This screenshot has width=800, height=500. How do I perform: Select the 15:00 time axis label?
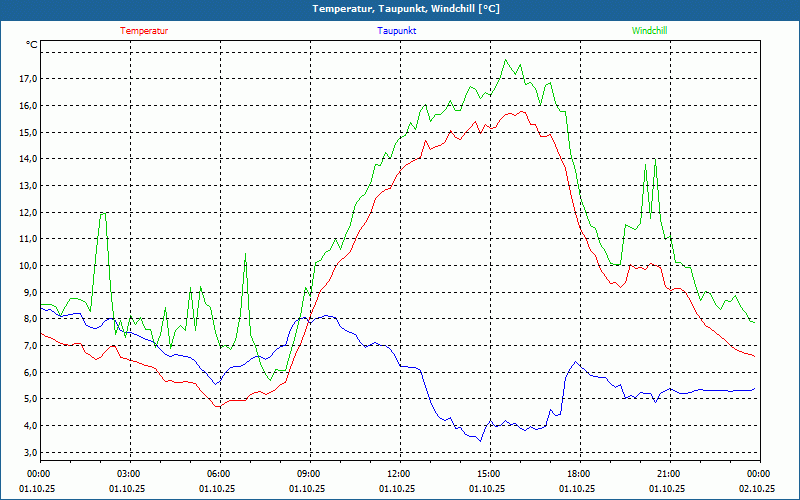(x=488, y=474)
